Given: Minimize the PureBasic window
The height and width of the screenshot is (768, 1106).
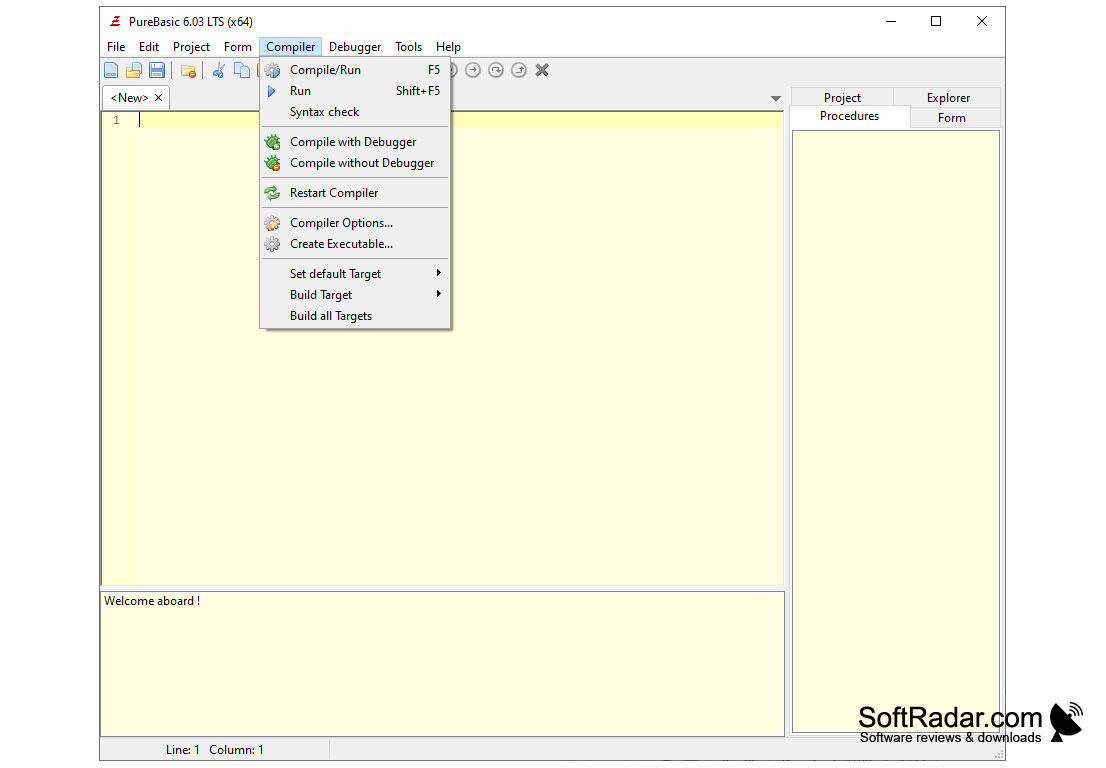Looking at the screenshot, I should [891, 21].
